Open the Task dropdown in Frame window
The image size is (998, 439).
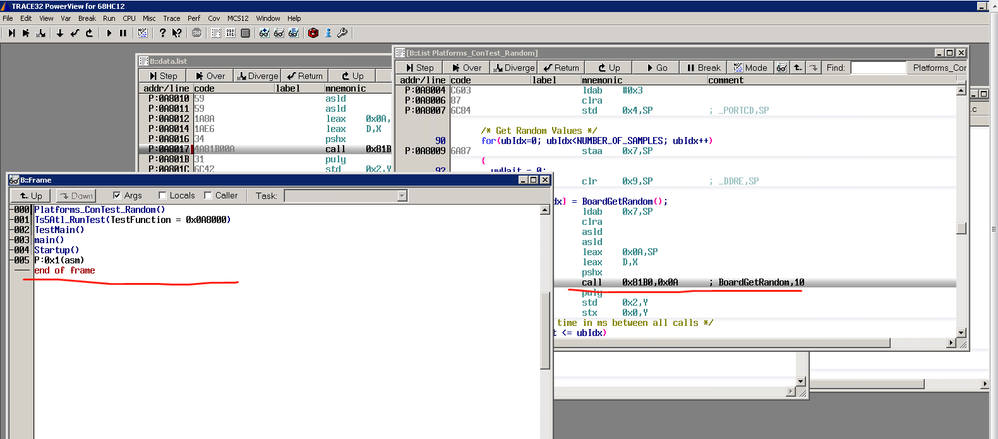[x=402, y=195]
